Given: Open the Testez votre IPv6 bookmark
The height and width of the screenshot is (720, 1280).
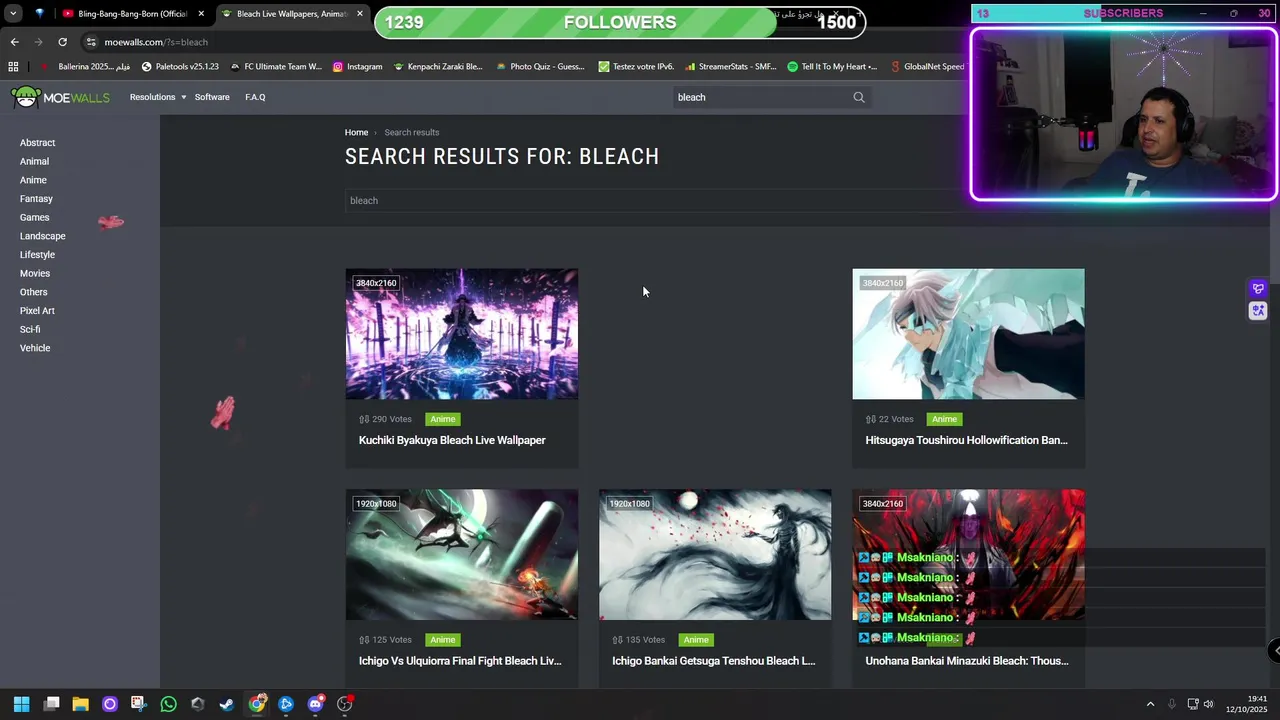Looking at the screenshot, I should (x=636, y=67).
